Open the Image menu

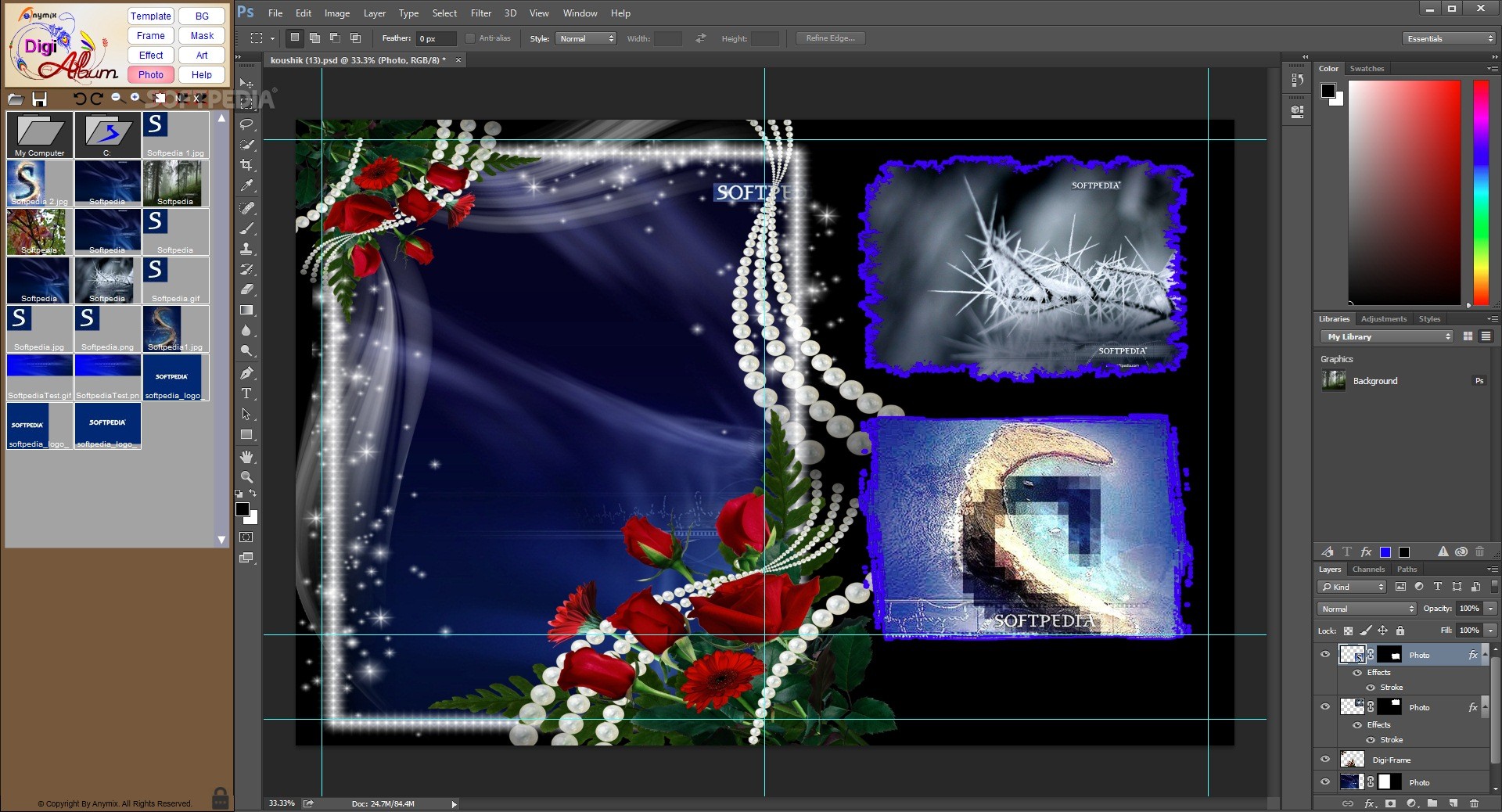(337, 13)
